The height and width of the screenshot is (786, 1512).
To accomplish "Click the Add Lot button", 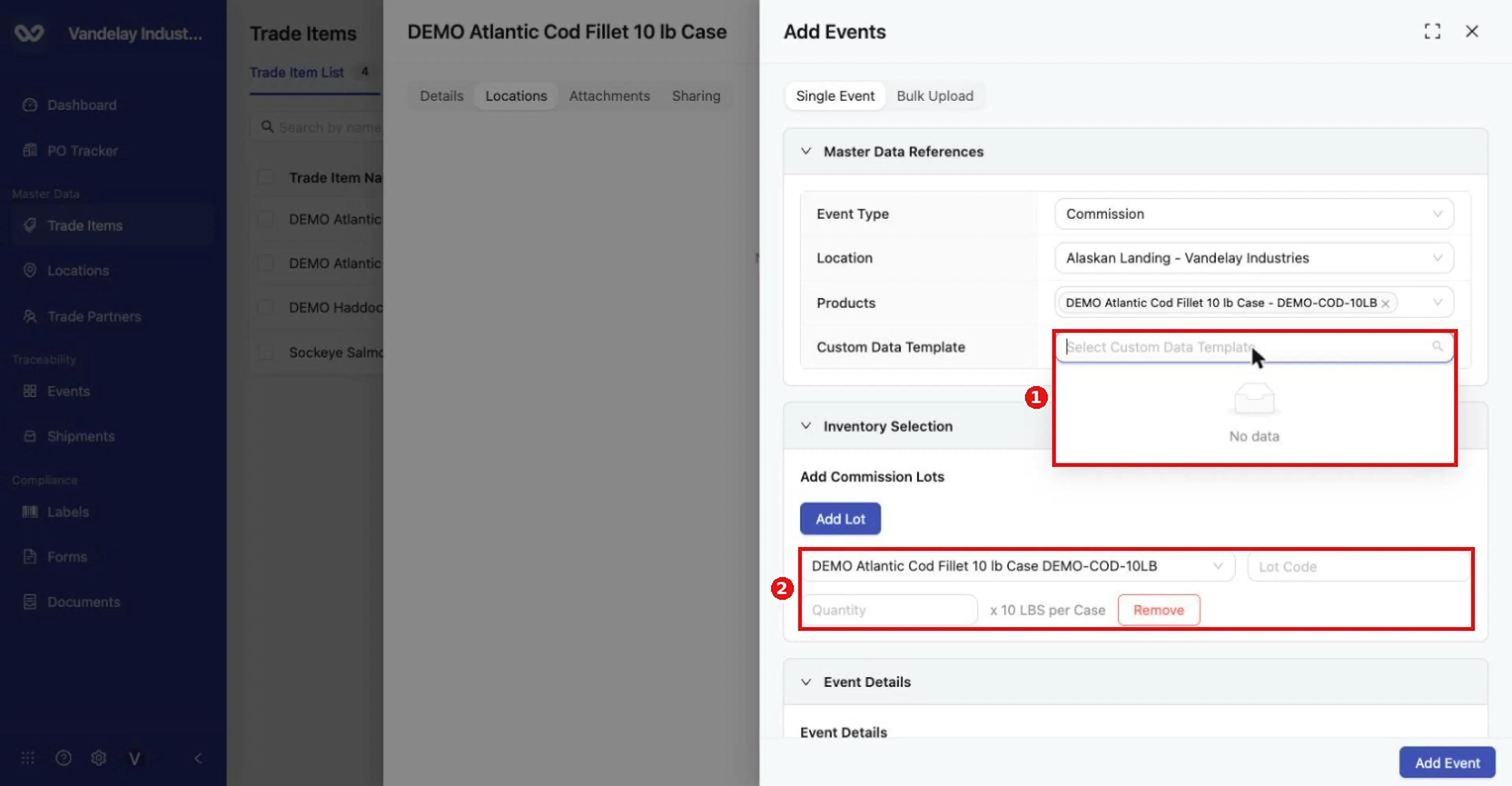I will pyautogui.click(x=840, y=519).
